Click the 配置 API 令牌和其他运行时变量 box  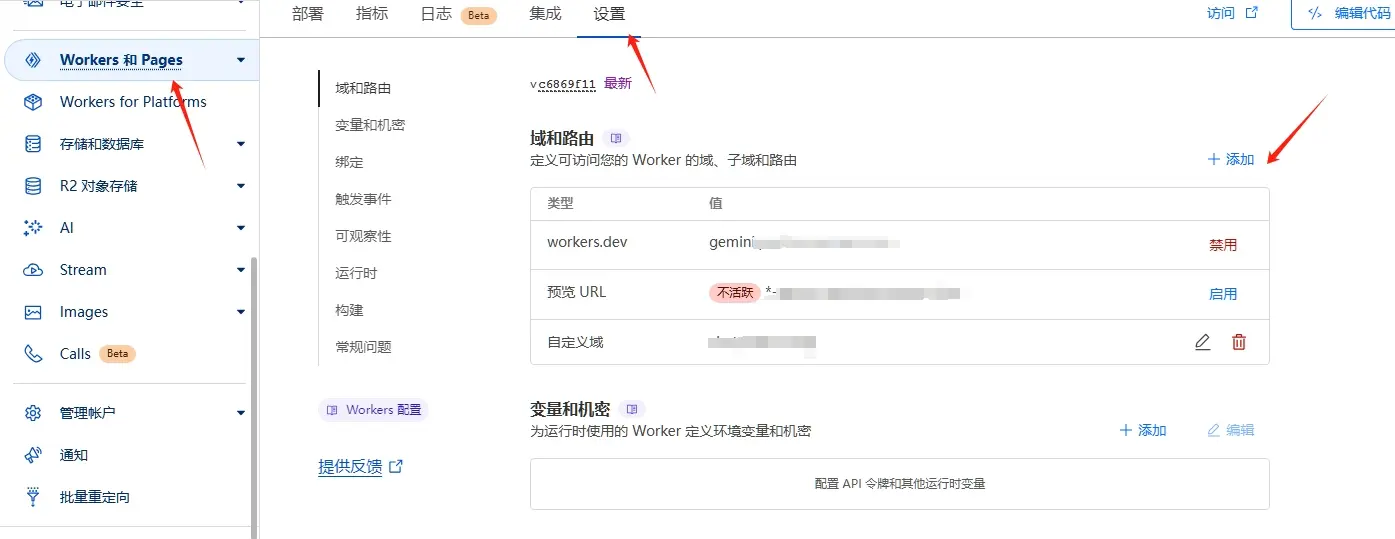pyautogui.click(x=900, y=484)
